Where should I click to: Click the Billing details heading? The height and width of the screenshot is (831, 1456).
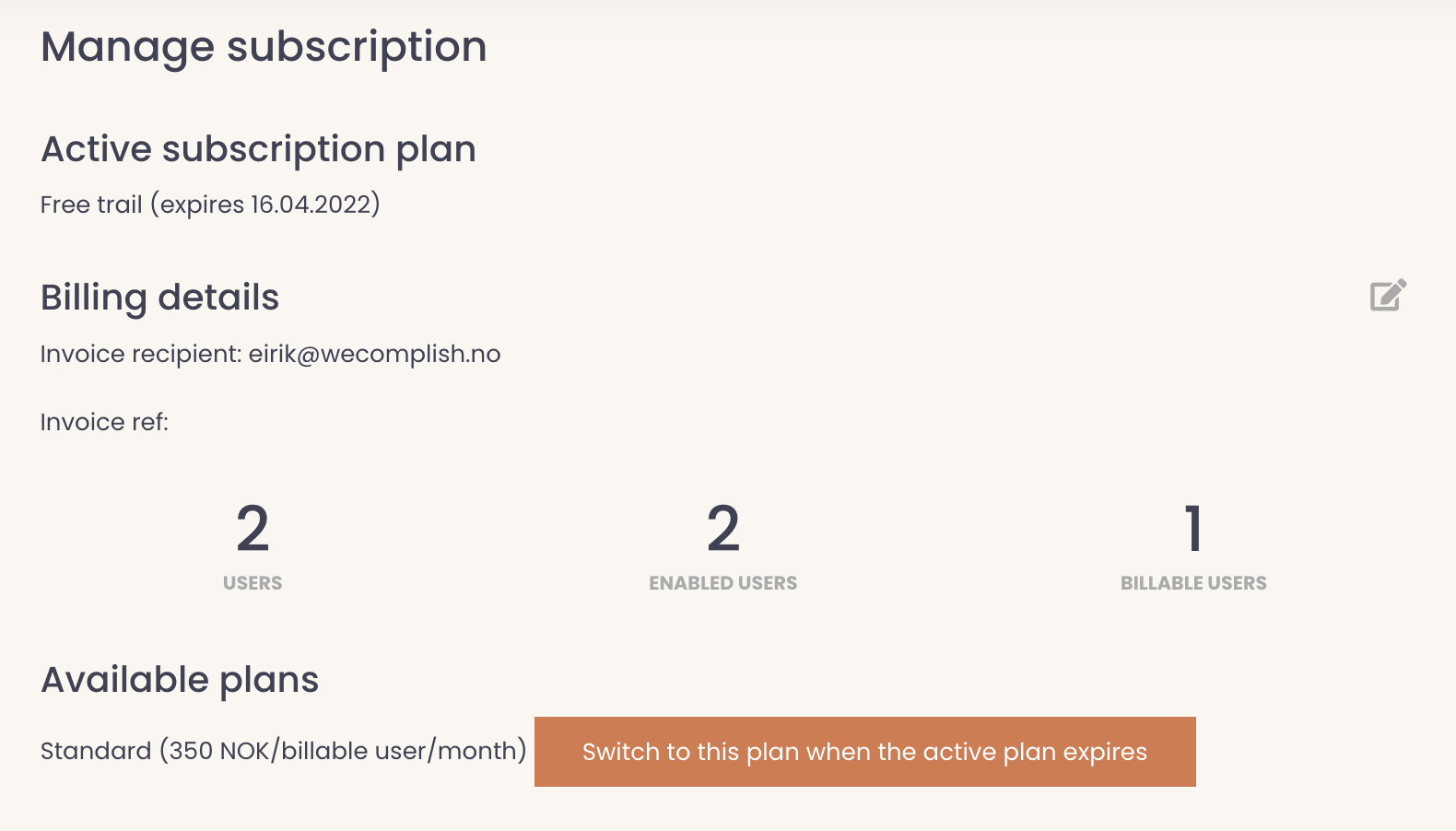coord(159,298)
